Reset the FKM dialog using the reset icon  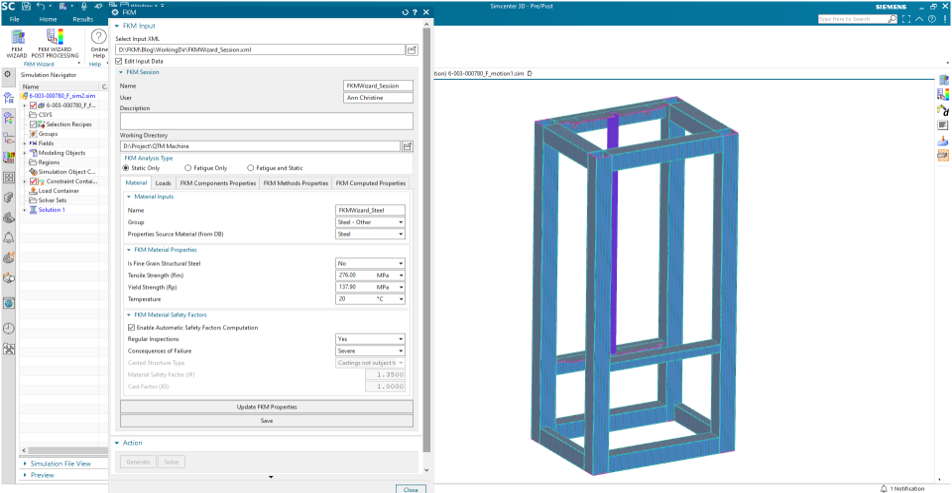tap(405, 12)
